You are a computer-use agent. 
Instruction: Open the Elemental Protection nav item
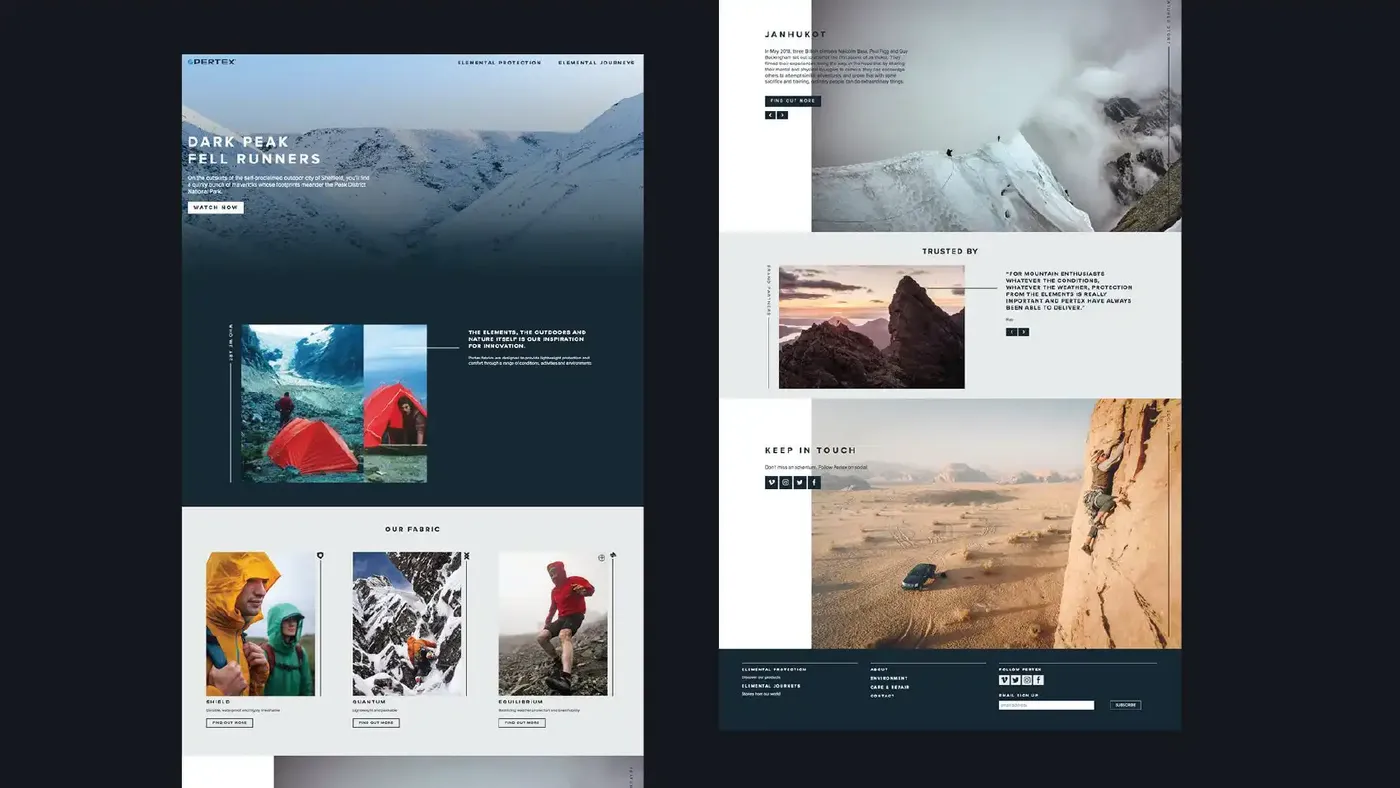[x=499, y=63]
